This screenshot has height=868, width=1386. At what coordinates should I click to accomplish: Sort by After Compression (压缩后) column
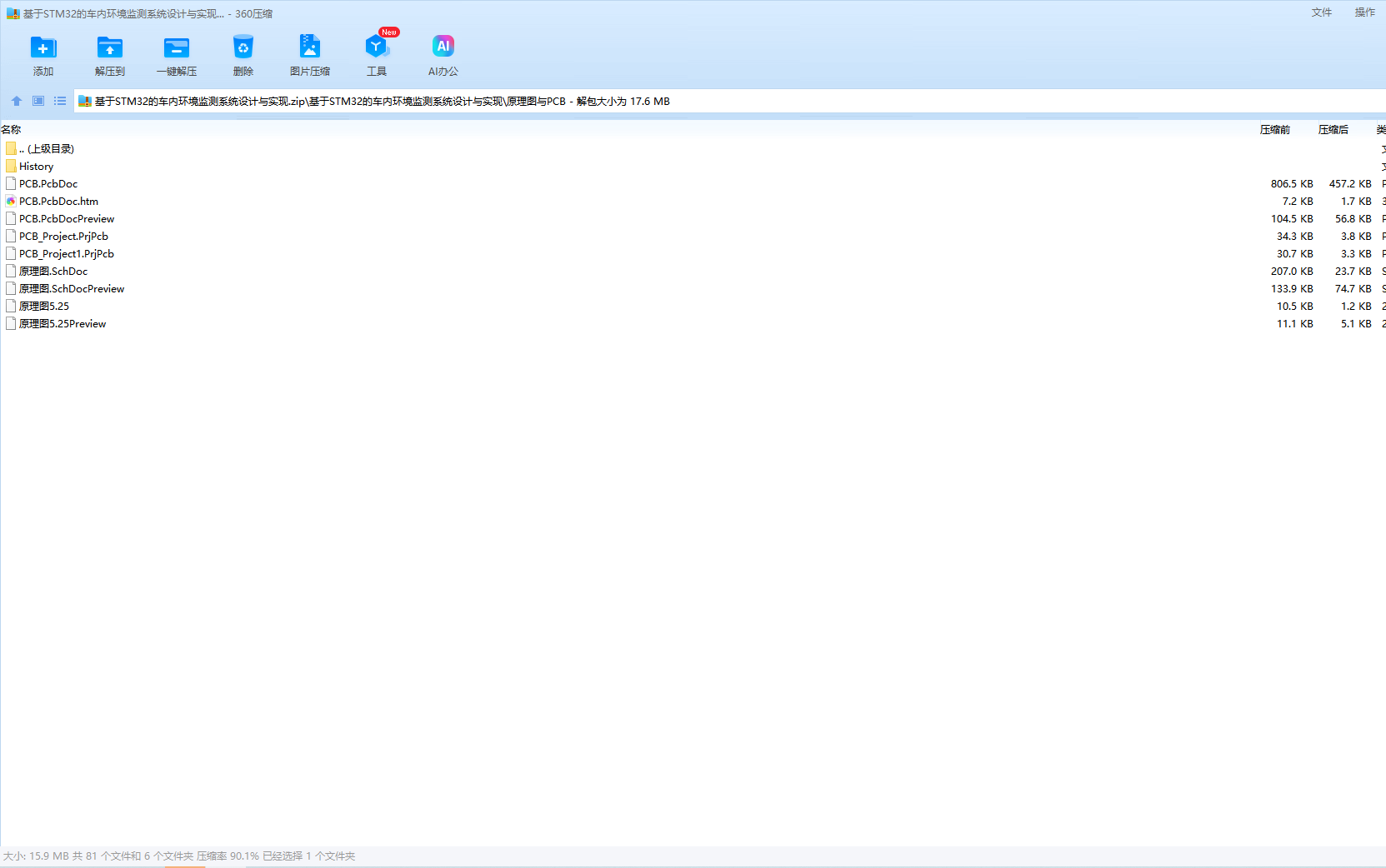tap(1333, 130)
